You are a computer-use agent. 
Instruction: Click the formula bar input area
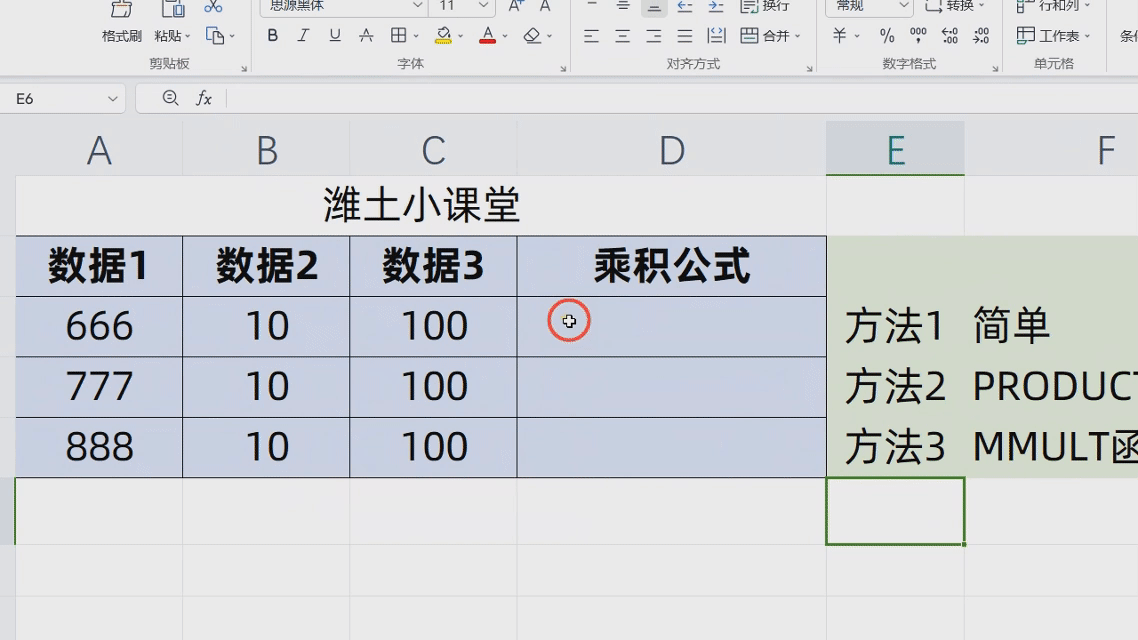[682, 99]
